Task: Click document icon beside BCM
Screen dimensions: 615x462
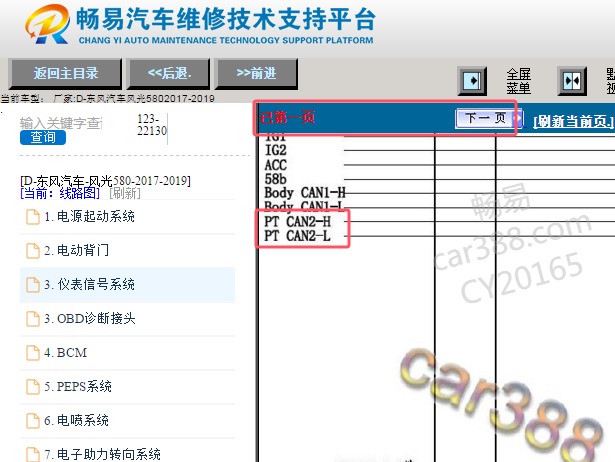Action: coord(33,353)
